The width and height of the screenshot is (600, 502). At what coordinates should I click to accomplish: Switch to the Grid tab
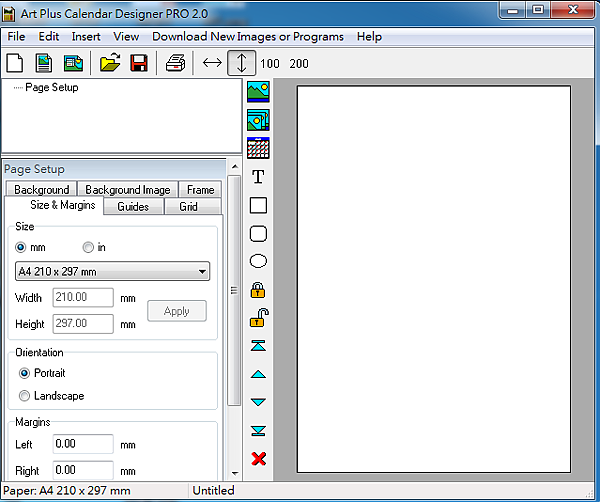(192, 207)
